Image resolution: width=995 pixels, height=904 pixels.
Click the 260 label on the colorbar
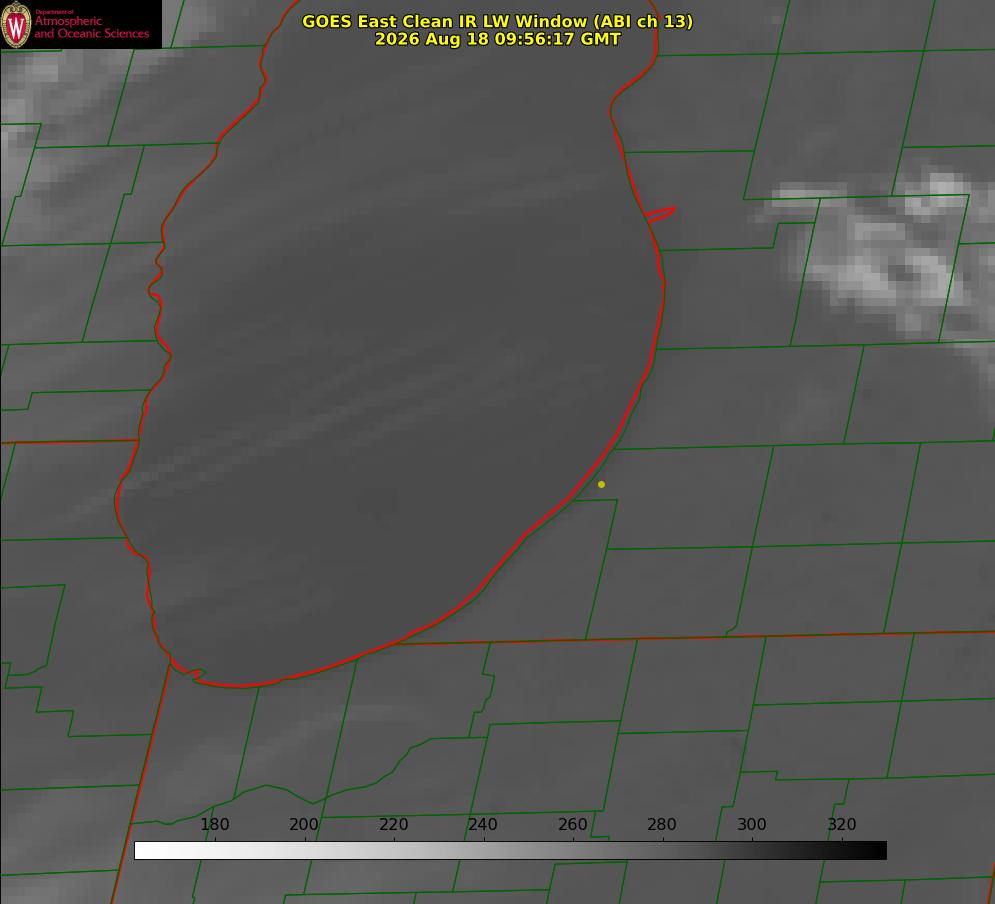point(572,824)
